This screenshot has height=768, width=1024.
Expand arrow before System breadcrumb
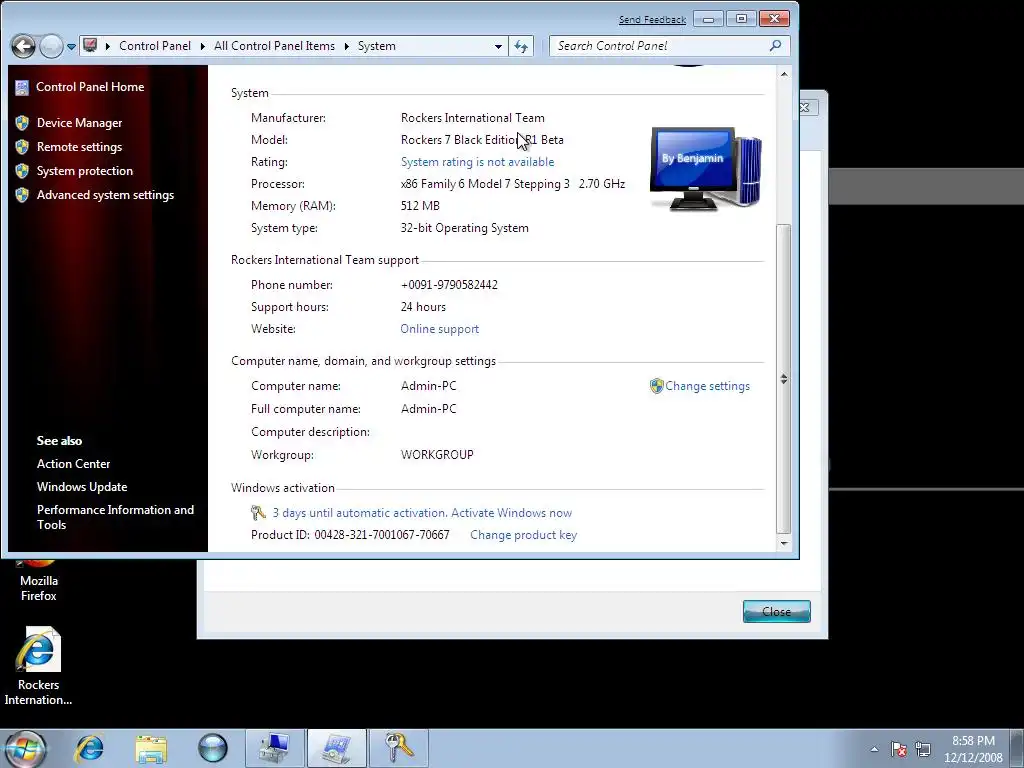346,46
